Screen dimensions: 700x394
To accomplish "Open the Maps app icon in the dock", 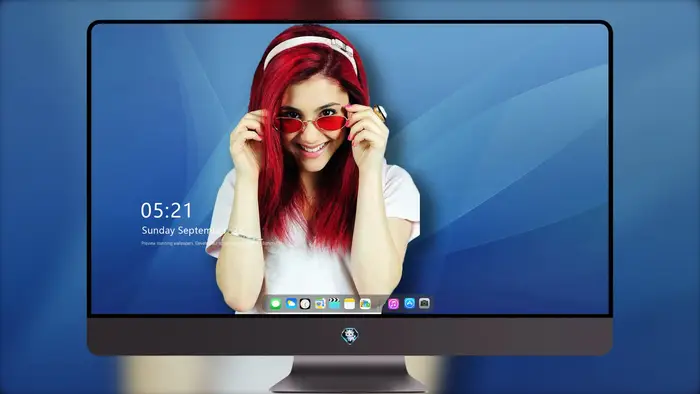I will (x=320, y=304).
